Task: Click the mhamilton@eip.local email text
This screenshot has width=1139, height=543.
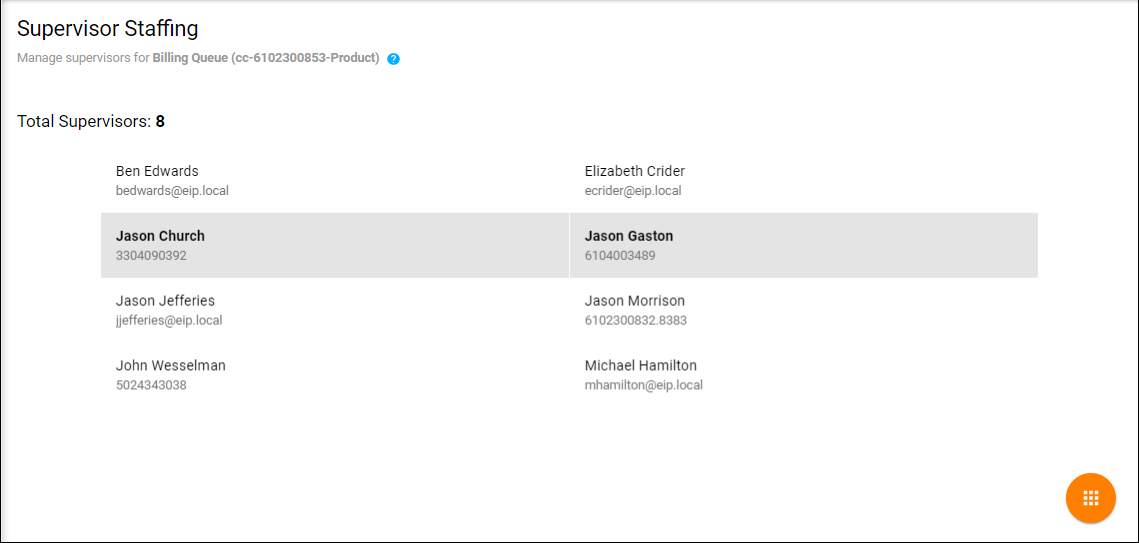Action: [644, 385]
